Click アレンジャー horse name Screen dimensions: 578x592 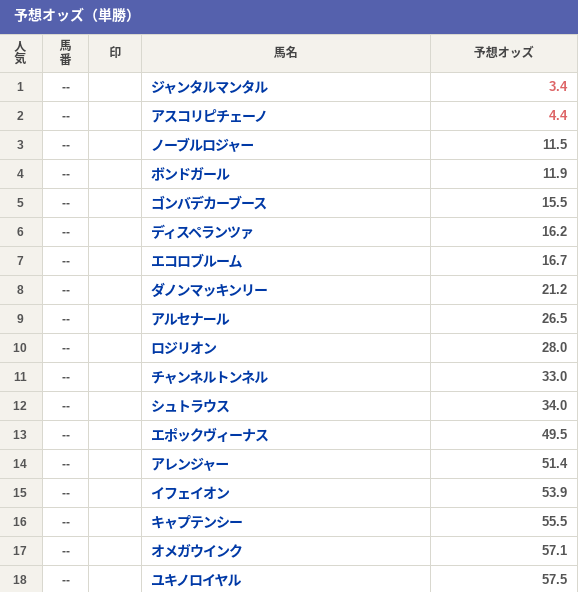190,464
